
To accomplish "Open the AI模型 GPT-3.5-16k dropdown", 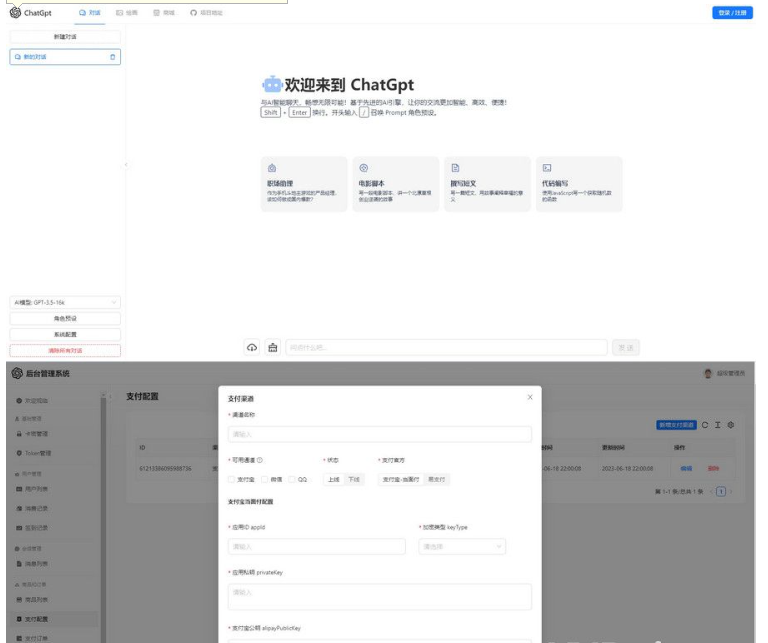I will click(x=65, y=302).
